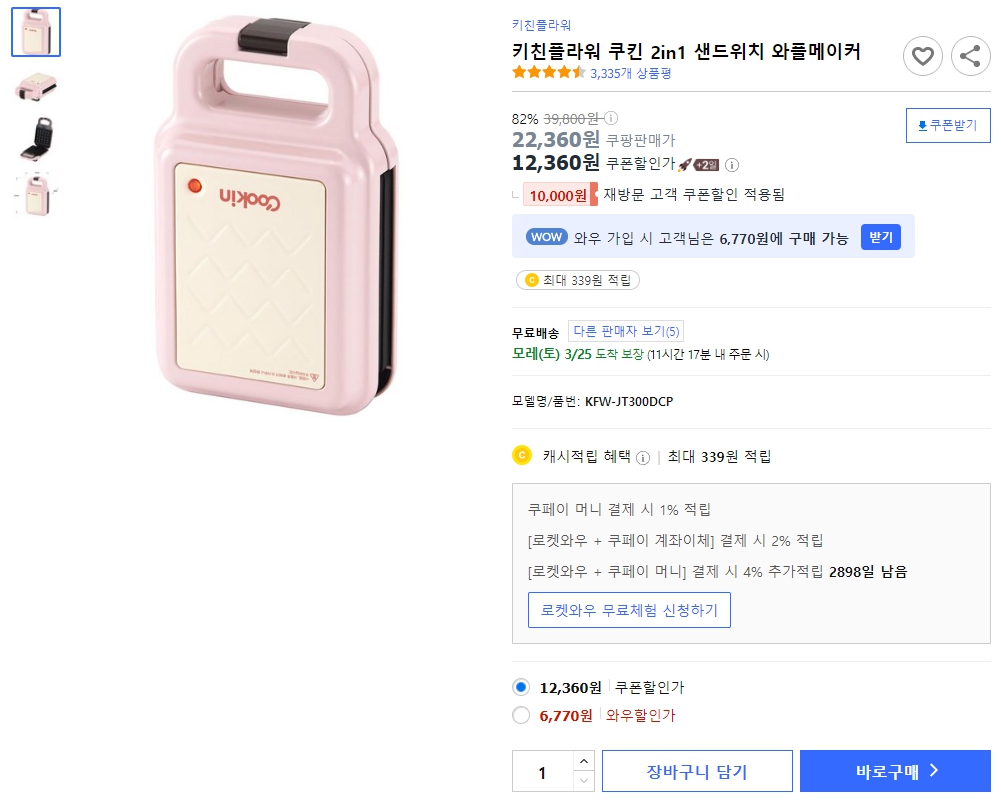Click the heart wishlist icon
The width and height of the screenshot is (1001, 803).
point(922,56)
